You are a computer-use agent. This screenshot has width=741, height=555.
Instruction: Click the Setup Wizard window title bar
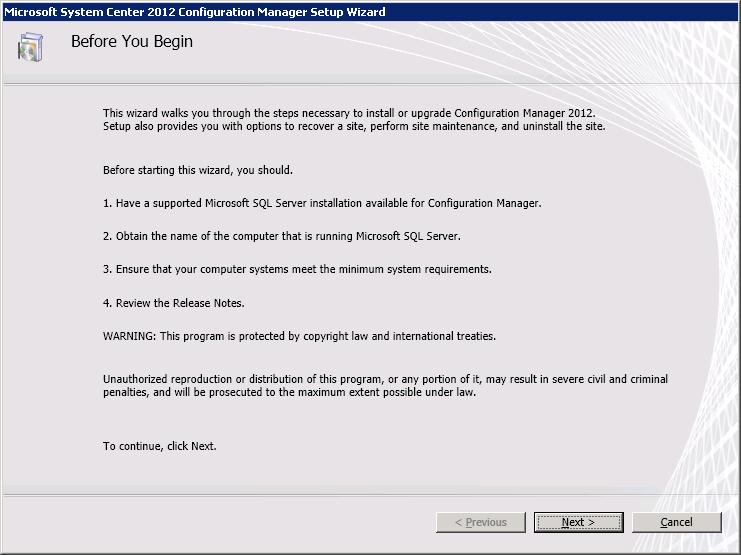coord(370,11)
